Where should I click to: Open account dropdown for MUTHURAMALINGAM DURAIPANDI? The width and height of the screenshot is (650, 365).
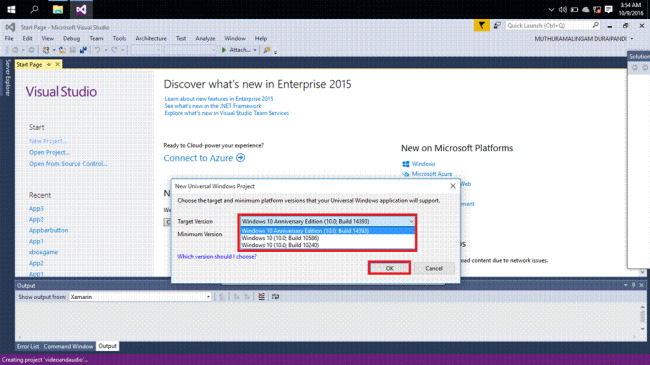click(x=632, y=39)
